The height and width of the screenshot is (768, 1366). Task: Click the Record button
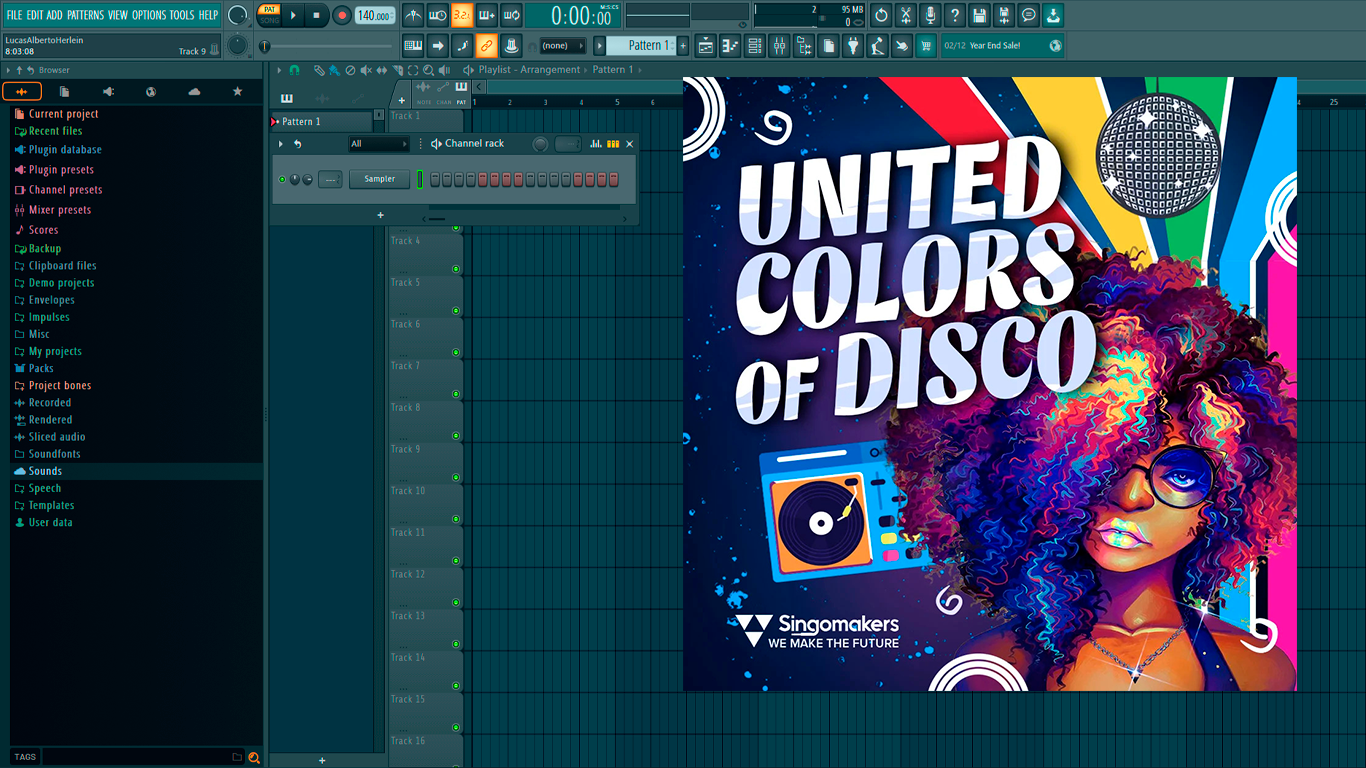[342, 15]
